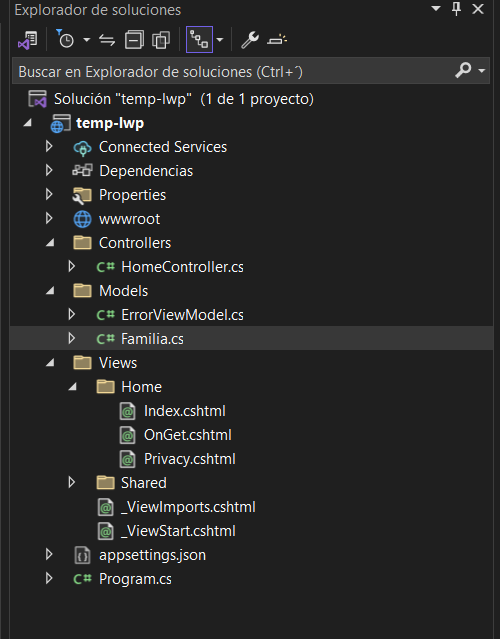
Task: Open the pending changes filter clock icon
Action: point(65,40)
